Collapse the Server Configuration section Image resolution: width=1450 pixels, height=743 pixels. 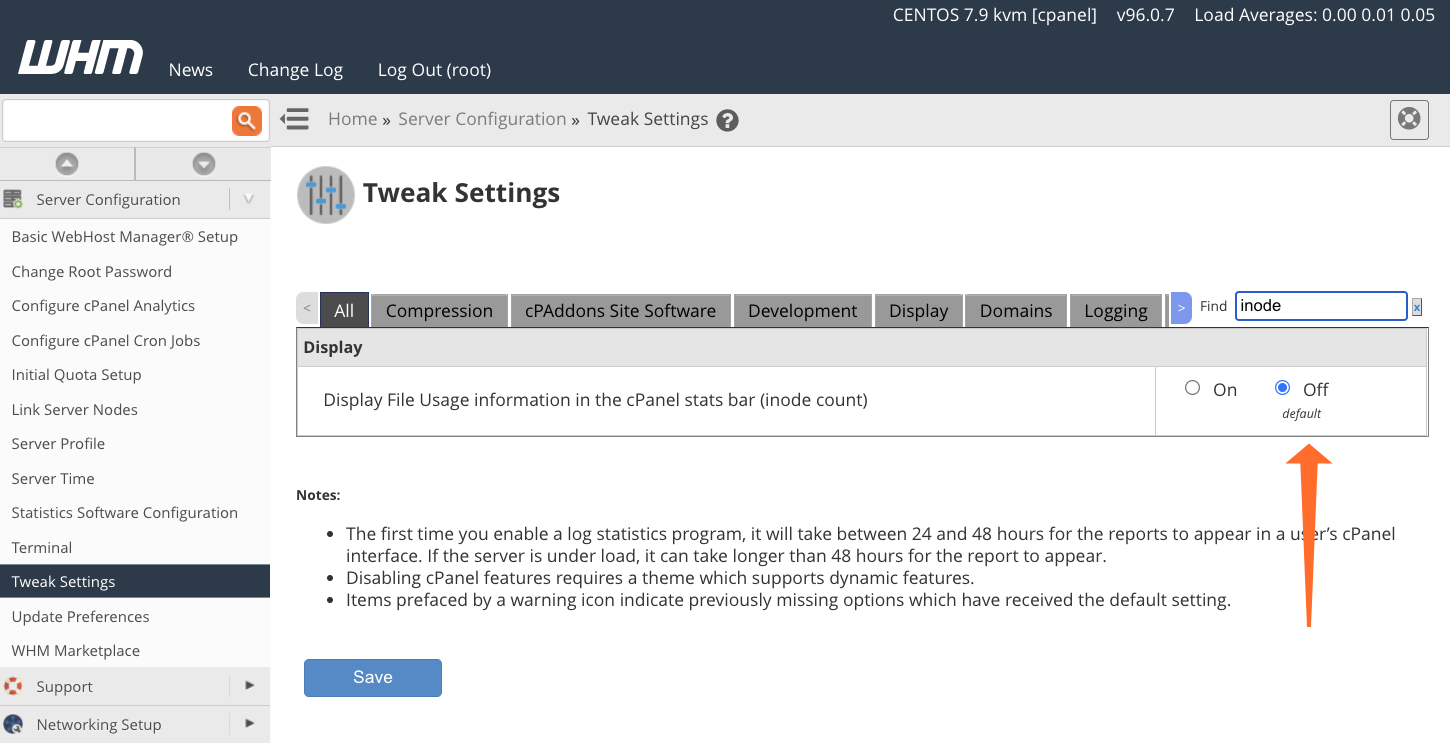click(x=248, y=199)
